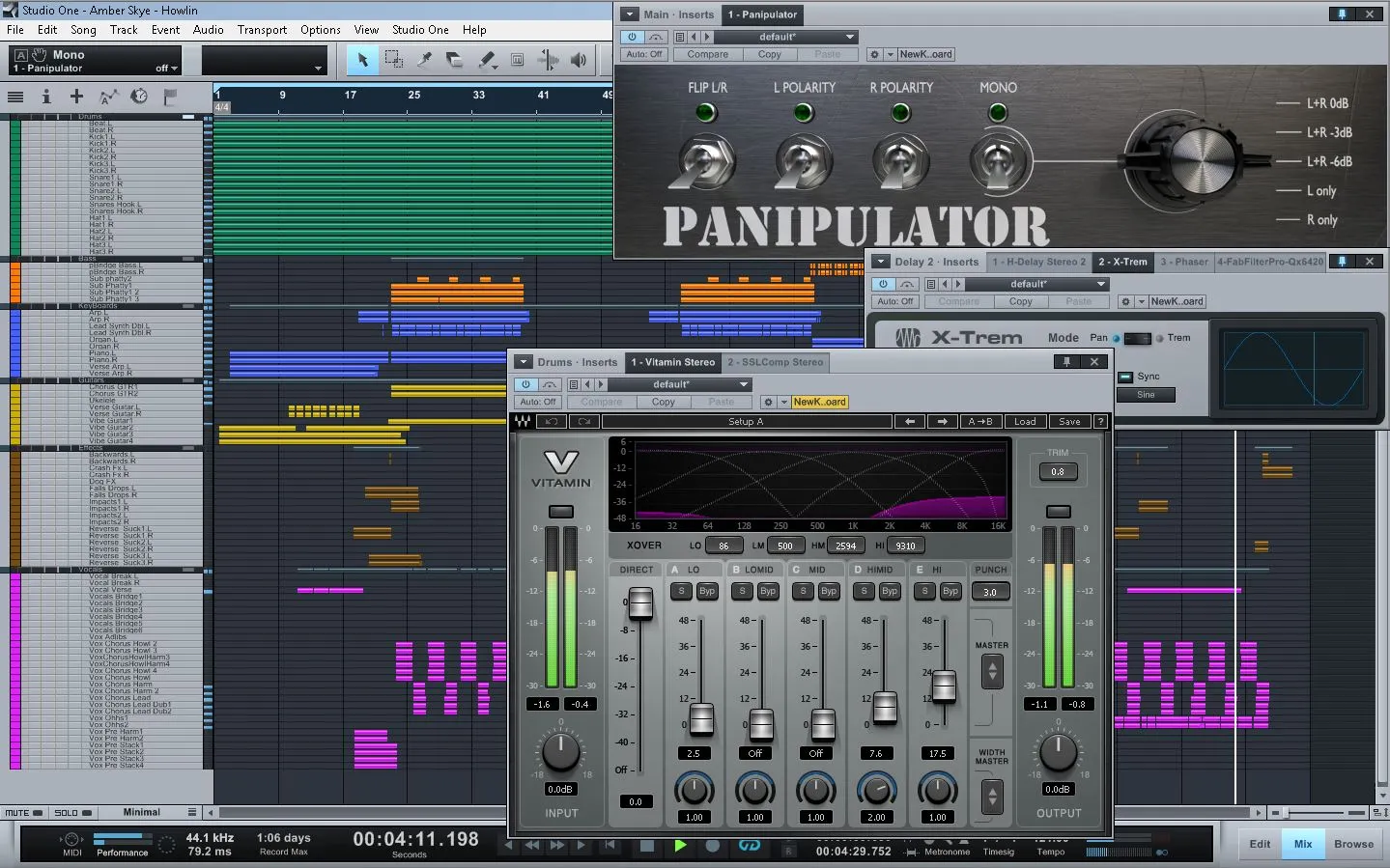Image resolution: width=1390 pixels, height=868 pixels.
Task: Select the Bend tool in the toolbar
Action: (548, 60)
